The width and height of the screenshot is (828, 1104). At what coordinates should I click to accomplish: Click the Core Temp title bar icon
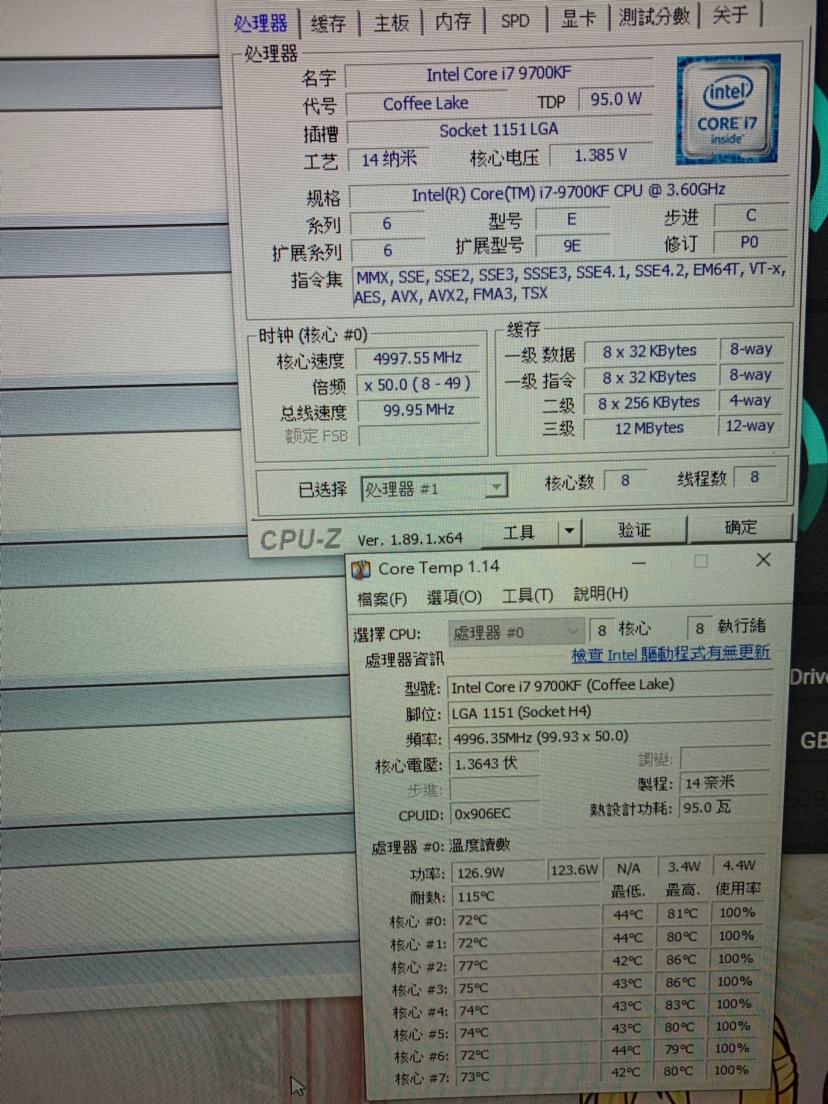point(361,569)
